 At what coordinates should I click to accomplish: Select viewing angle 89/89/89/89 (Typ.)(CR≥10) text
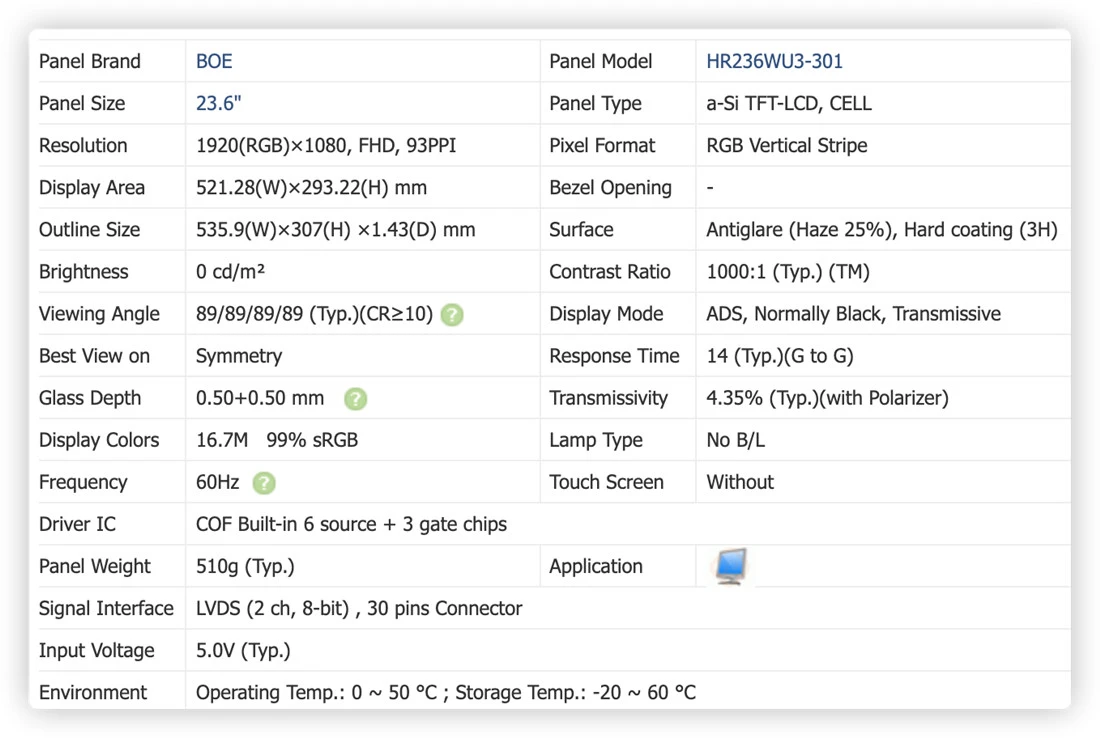pyautogui.click(x=314, y=314)
